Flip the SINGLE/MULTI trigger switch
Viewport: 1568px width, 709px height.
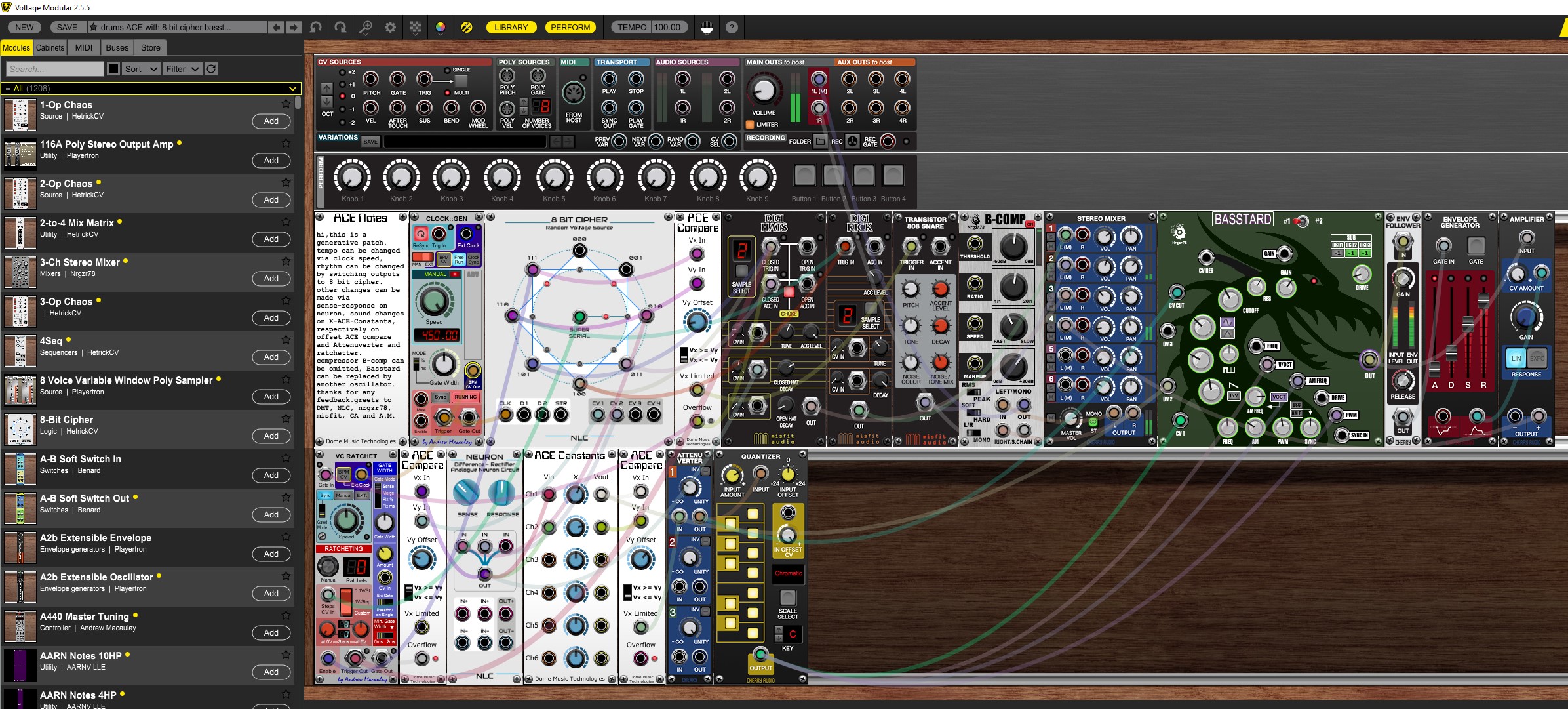coord(461,81)
